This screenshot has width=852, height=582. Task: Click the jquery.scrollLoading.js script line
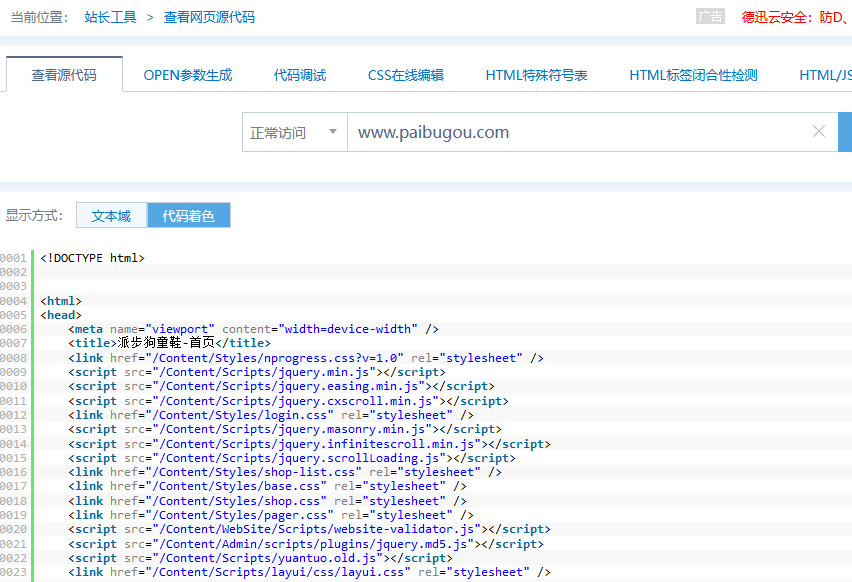coord(292,458)
